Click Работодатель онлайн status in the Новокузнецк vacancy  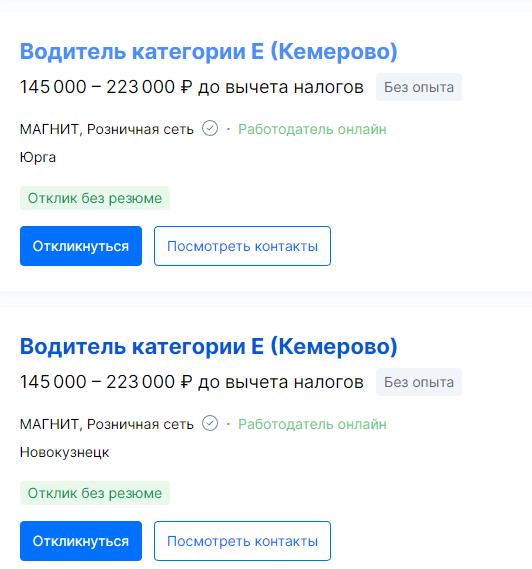point(312,424)
